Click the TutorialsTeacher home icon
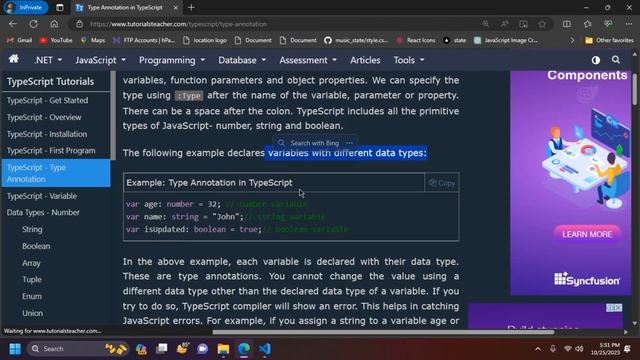 (13, 59)
